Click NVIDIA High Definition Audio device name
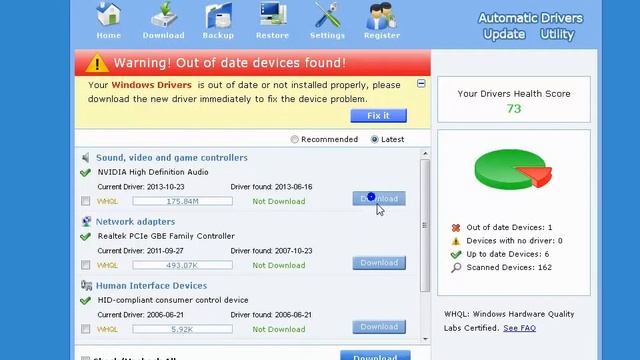640x360 pixels. [x=153, y=172]
